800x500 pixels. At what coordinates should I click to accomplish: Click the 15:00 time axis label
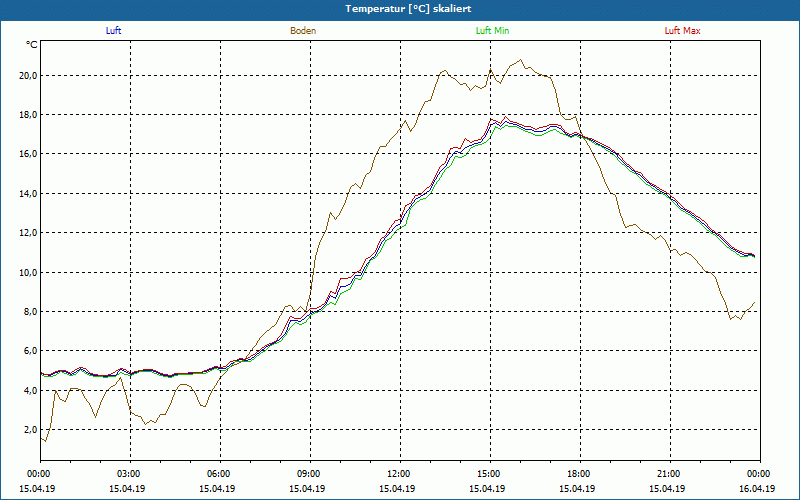click(490, 474)
